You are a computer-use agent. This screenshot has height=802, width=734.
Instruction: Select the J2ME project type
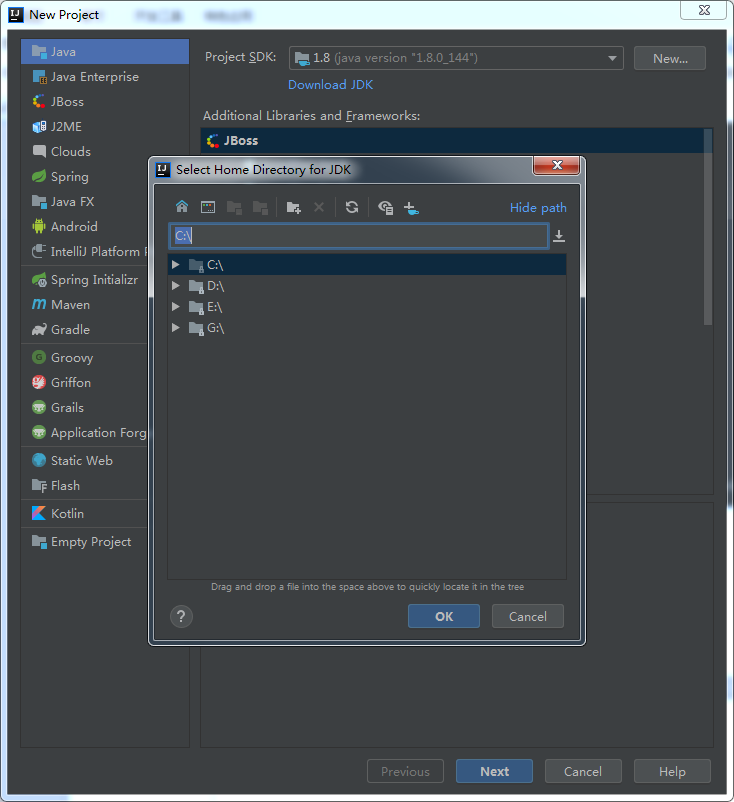pos(105,126)
